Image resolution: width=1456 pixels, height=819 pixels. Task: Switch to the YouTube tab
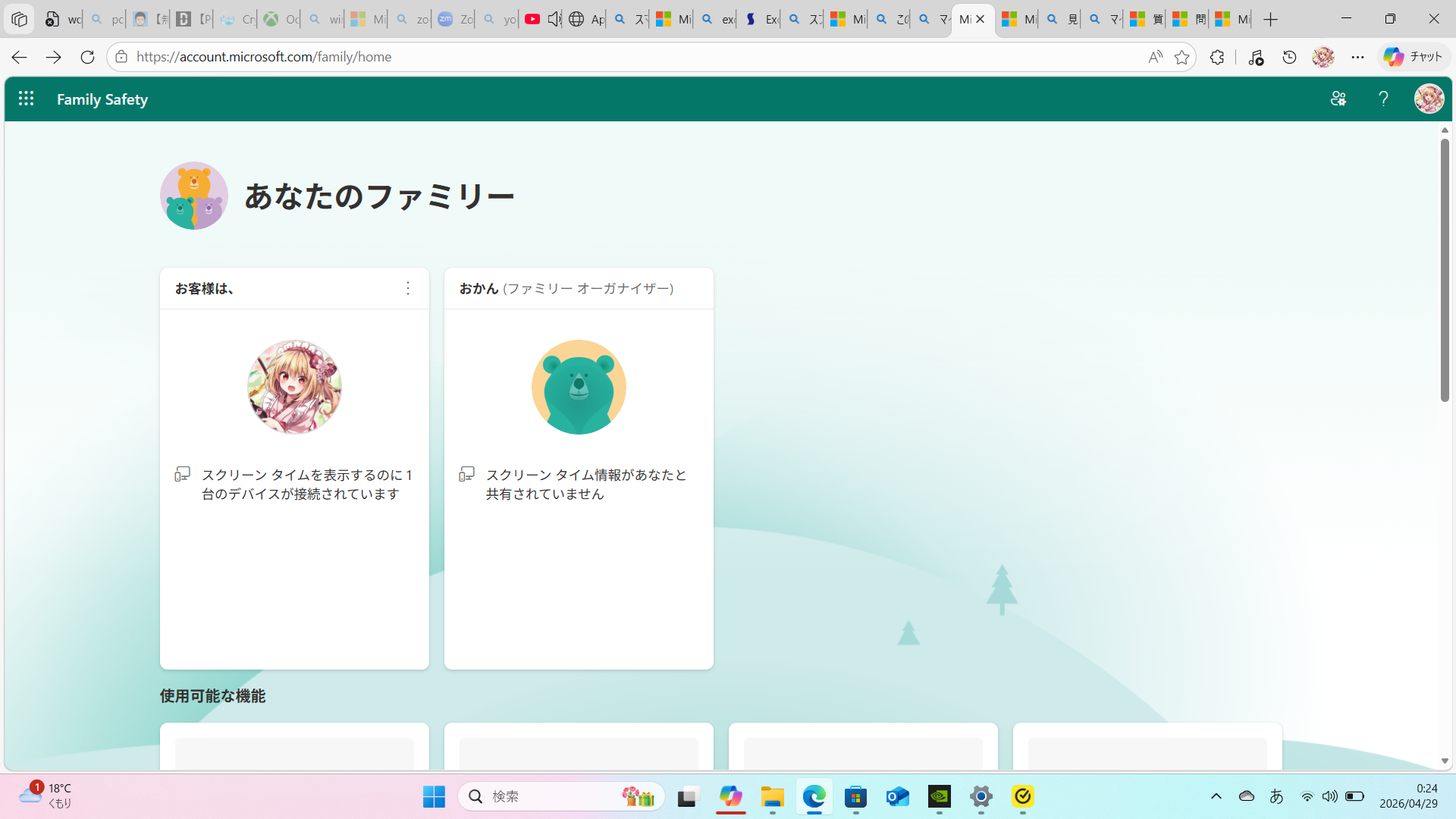pos(532,20)
